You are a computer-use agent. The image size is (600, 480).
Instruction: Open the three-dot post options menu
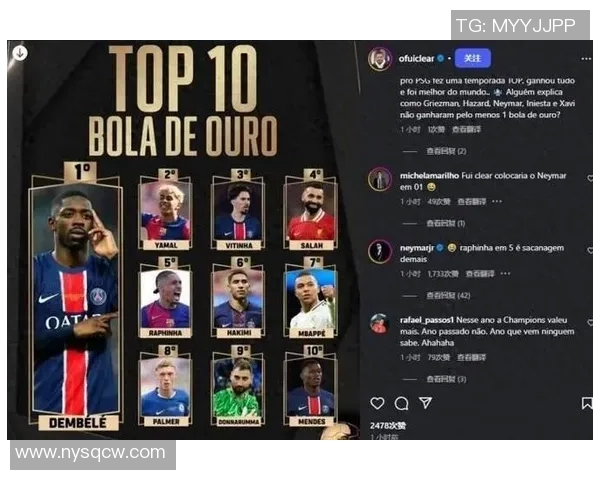click(x=586, y=59)
